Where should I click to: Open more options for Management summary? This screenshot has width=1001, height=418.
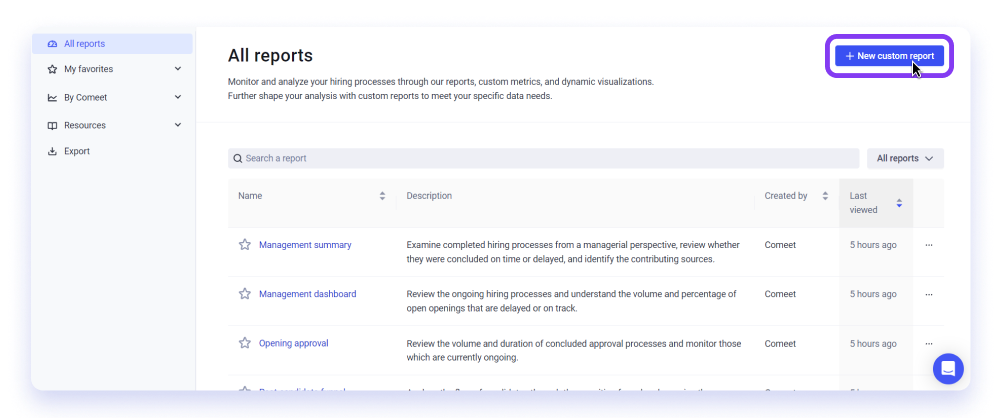(x=929, y=245)
